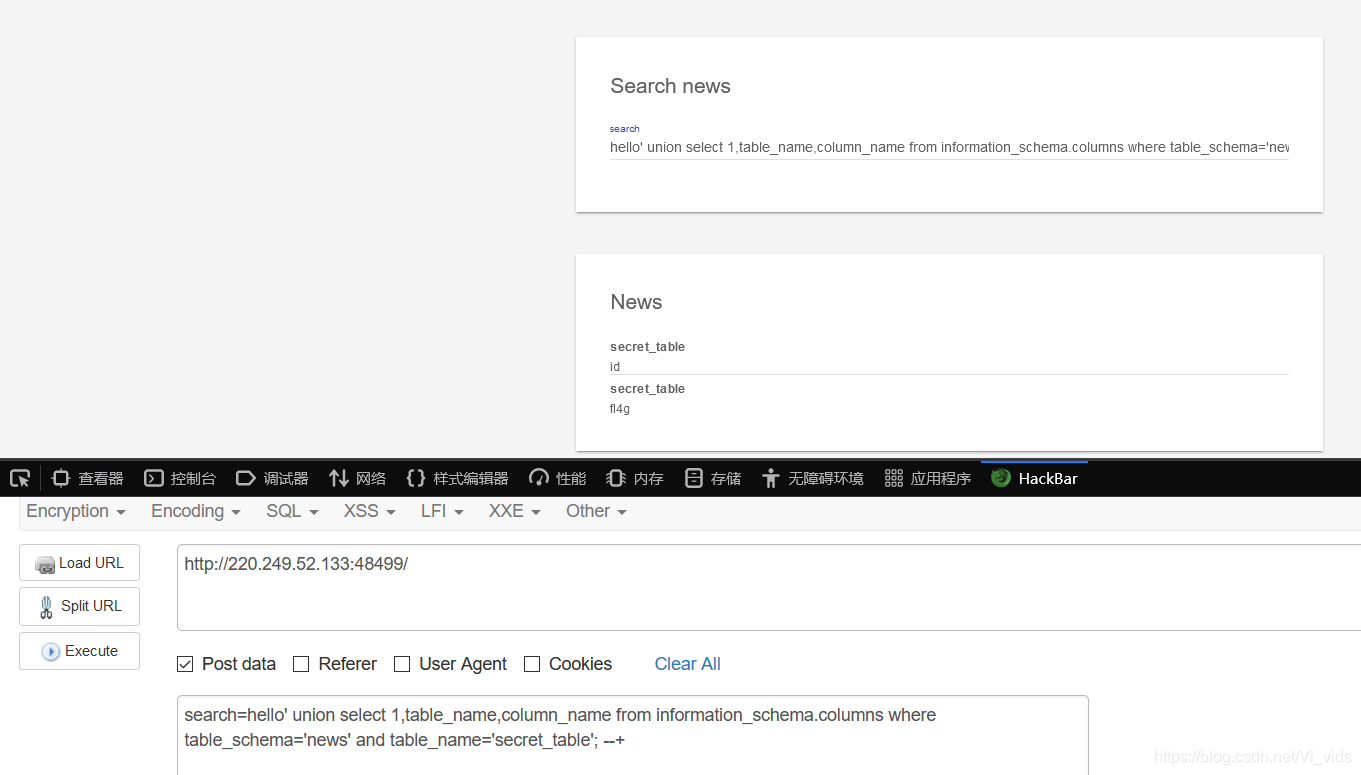The image size is (1361, 775).
Task: Open the Debugger (调试器) tab
Action: [x=272, y=478]
